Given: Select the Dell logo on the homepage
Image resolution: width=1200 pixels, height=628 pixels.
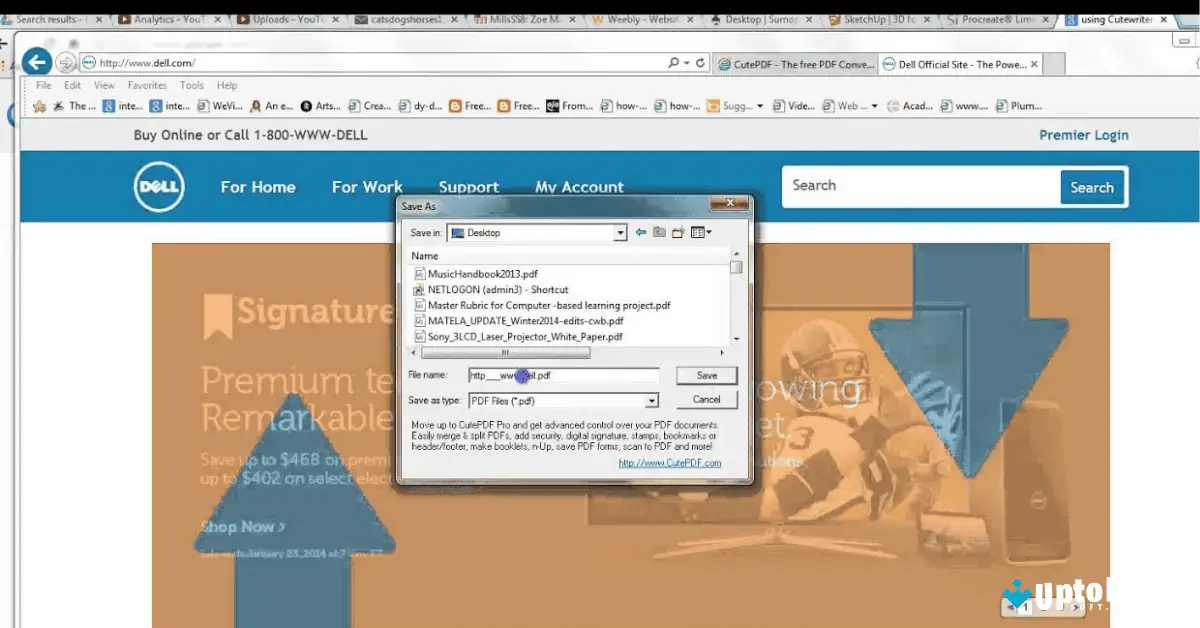Looking at the screenshot, I should click(x=158, y=186).
